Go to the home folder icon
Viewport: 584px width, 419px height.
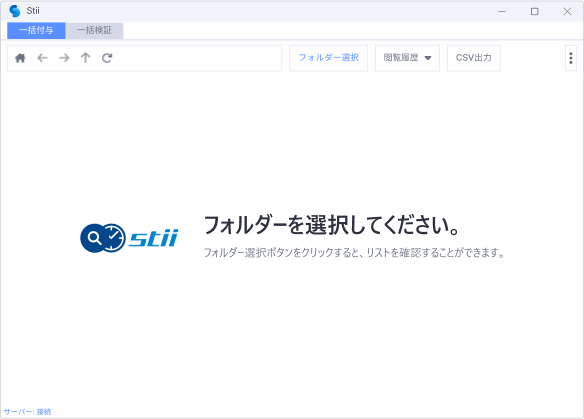pos(20,58)
